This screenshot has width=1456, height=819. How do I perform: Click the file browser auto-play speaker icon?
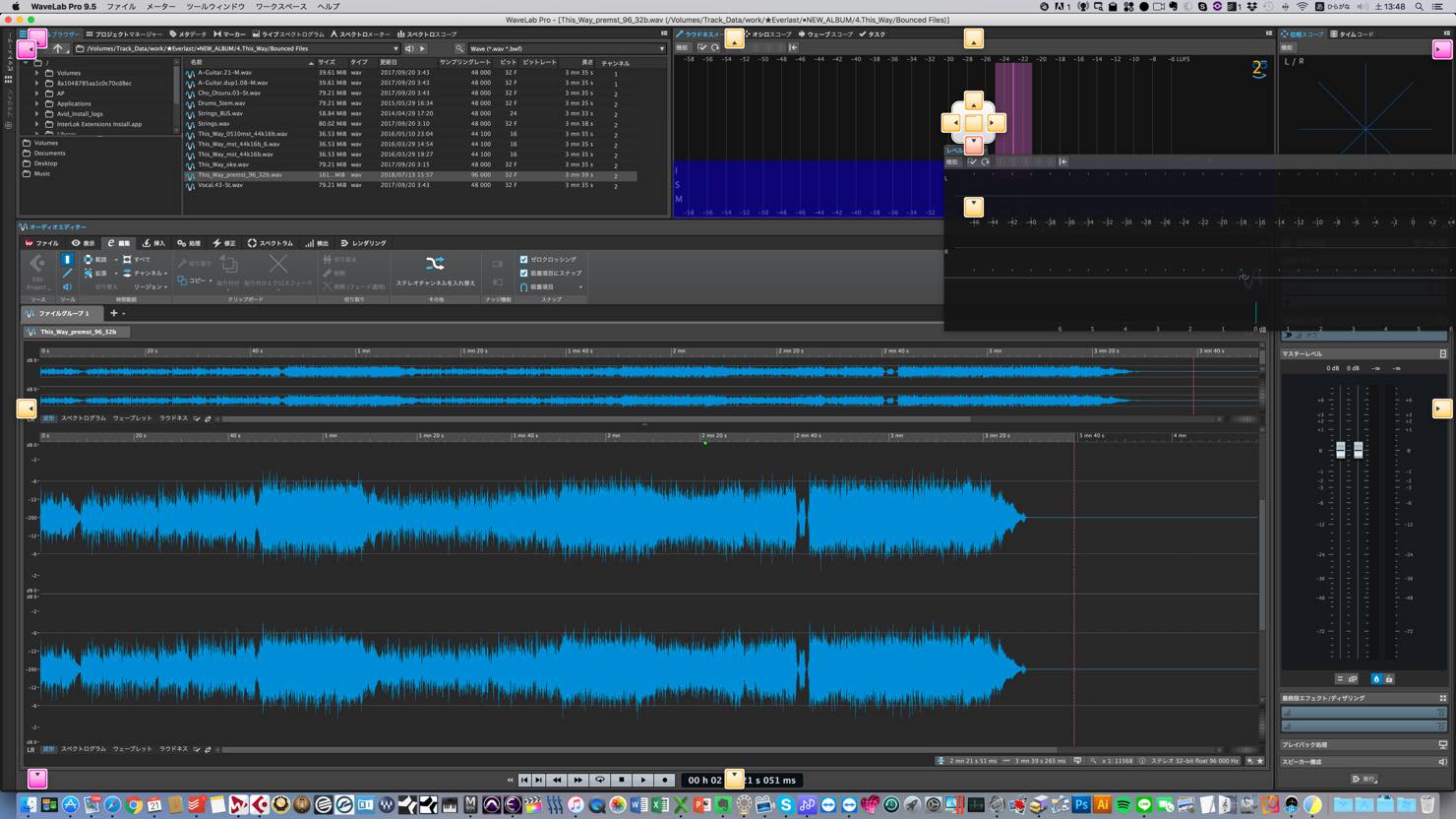(x=410, y=48)
